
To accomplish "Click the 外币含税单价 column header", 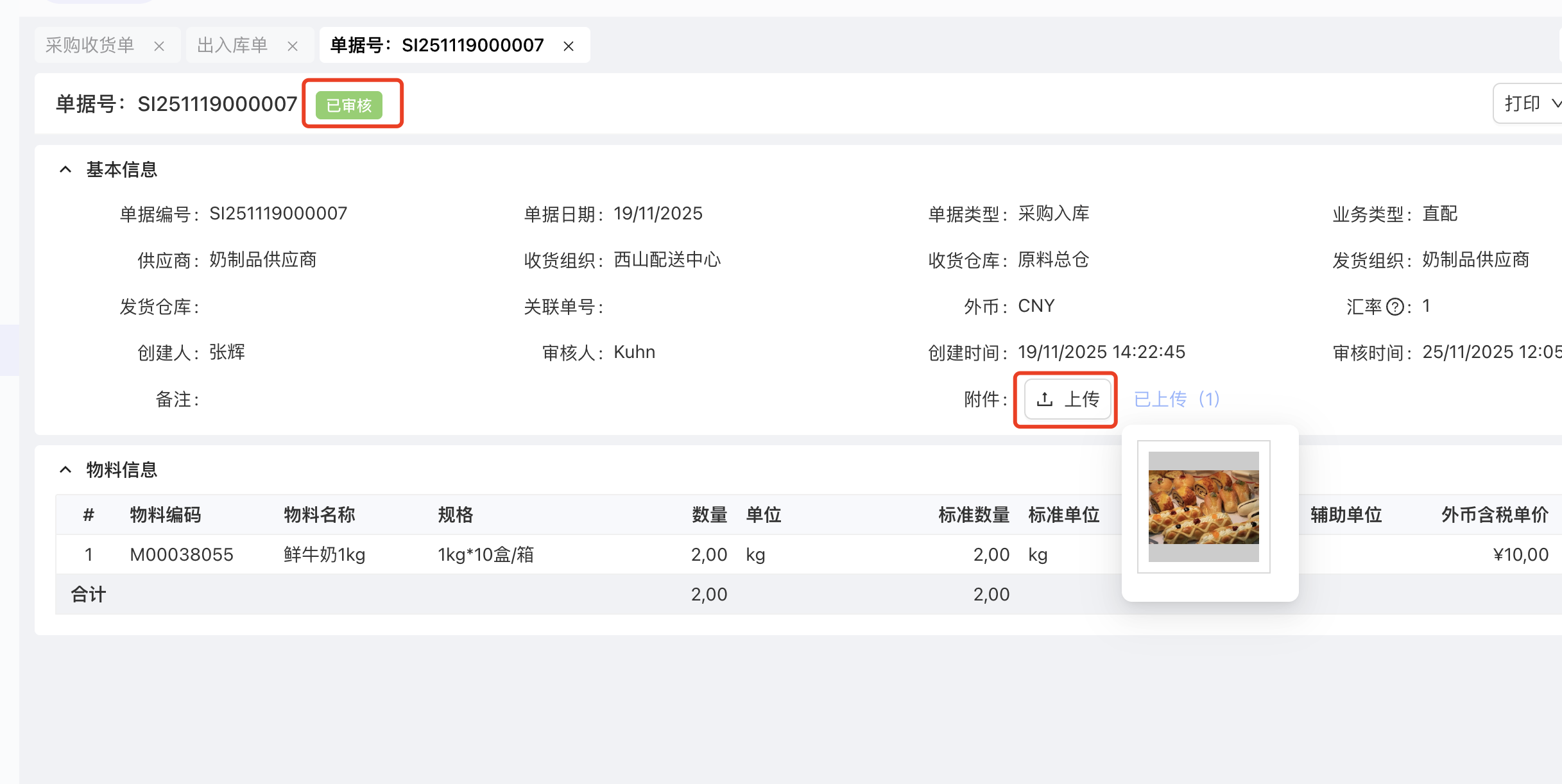I will coord(1495,515).
